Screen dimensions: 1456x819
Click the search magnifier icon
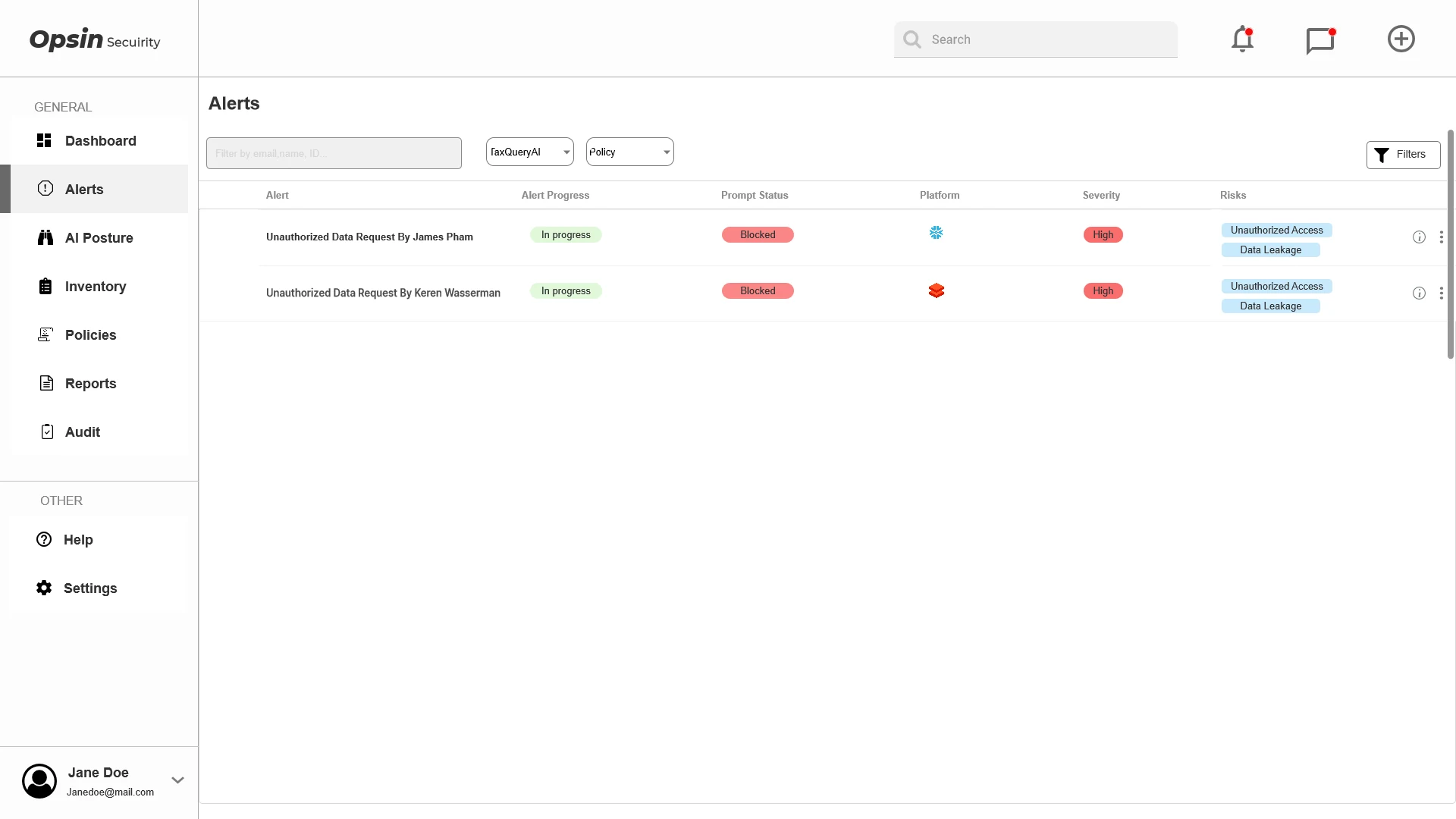coord(912,39)
